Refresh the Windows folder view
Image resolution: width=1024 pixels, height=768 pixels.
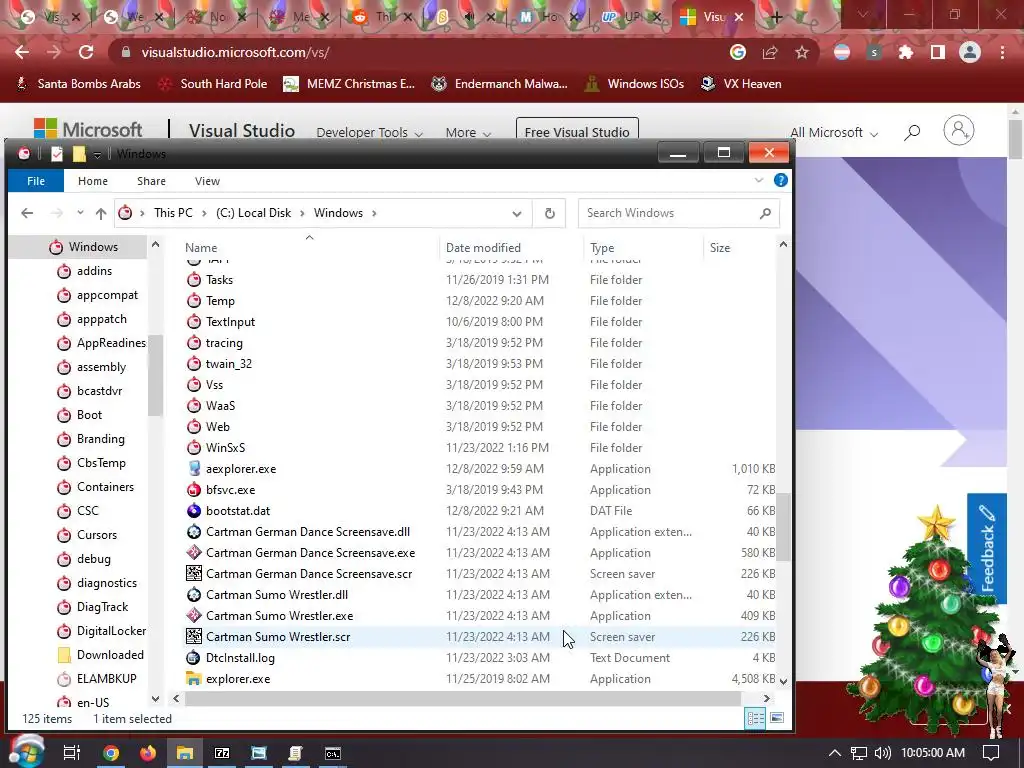pos(550,213)
